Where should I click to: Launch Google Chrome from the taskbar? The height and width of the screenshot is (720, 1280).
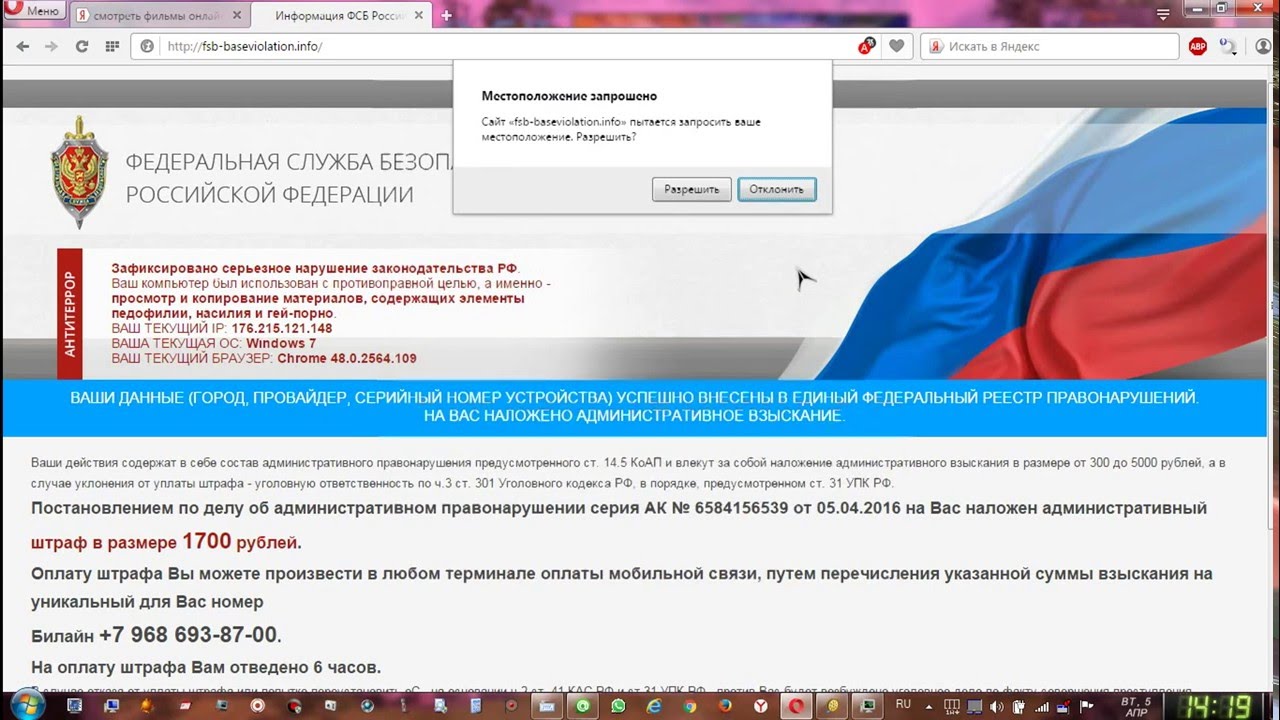click(x=689, y=706)
